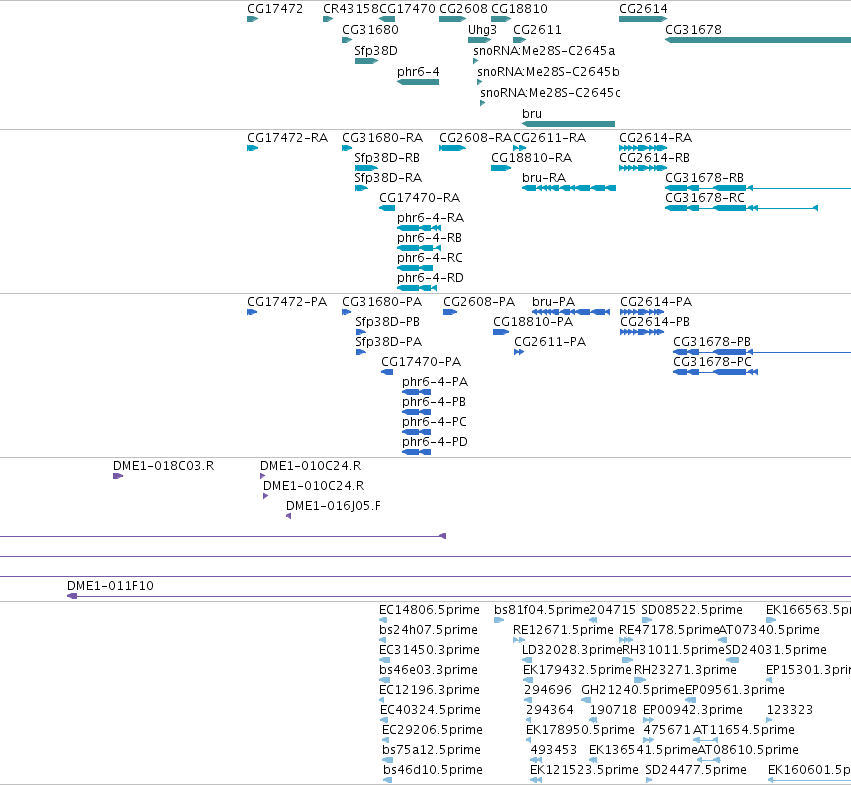Select the CG31678-RB transcript label

[704, 178]
